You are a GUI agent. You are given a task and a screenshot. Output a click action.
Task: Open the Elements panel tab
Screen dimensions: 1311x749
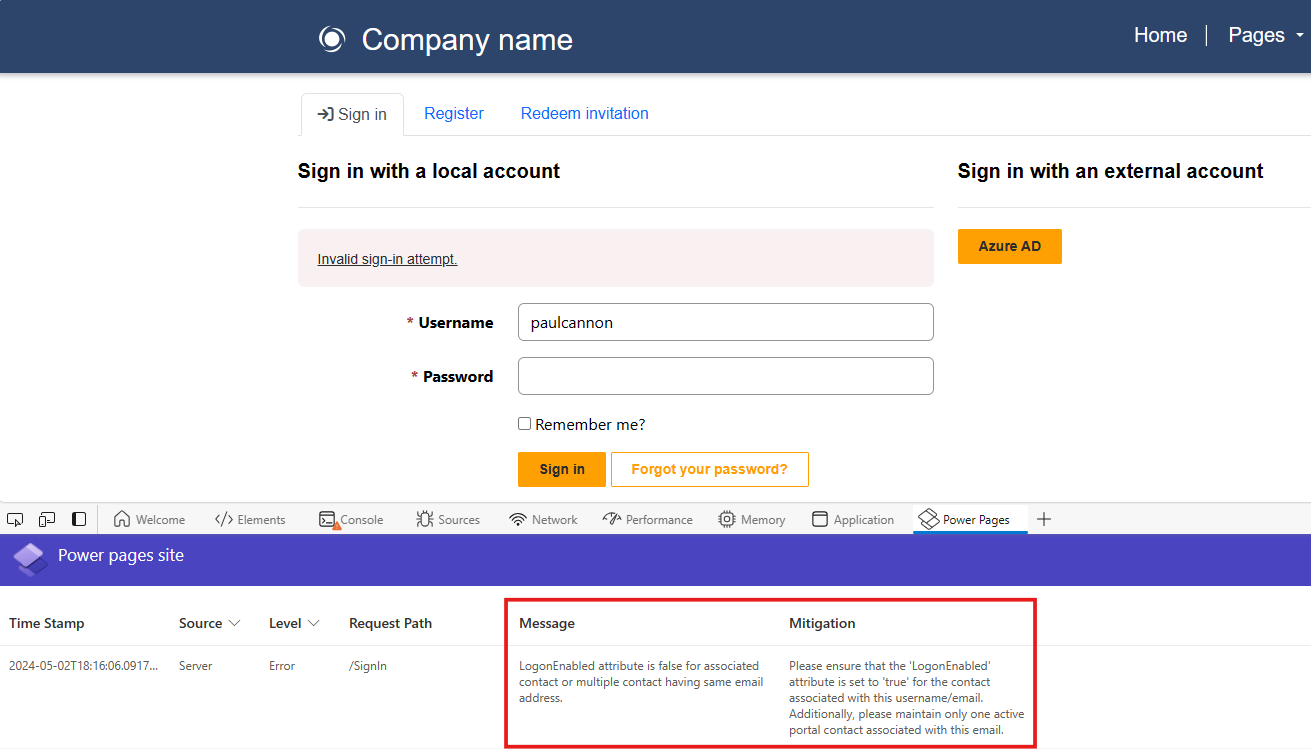[x=250, y=519]
